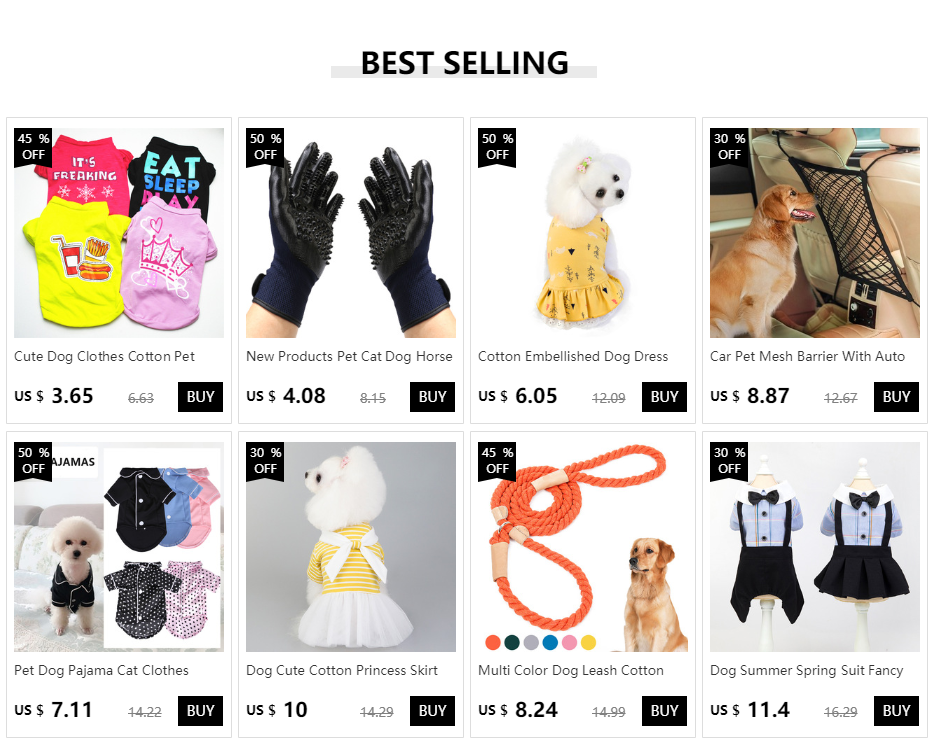
Task: Buy the Pet Dog Pajama for 7.11
Action: tap(200, 711)
